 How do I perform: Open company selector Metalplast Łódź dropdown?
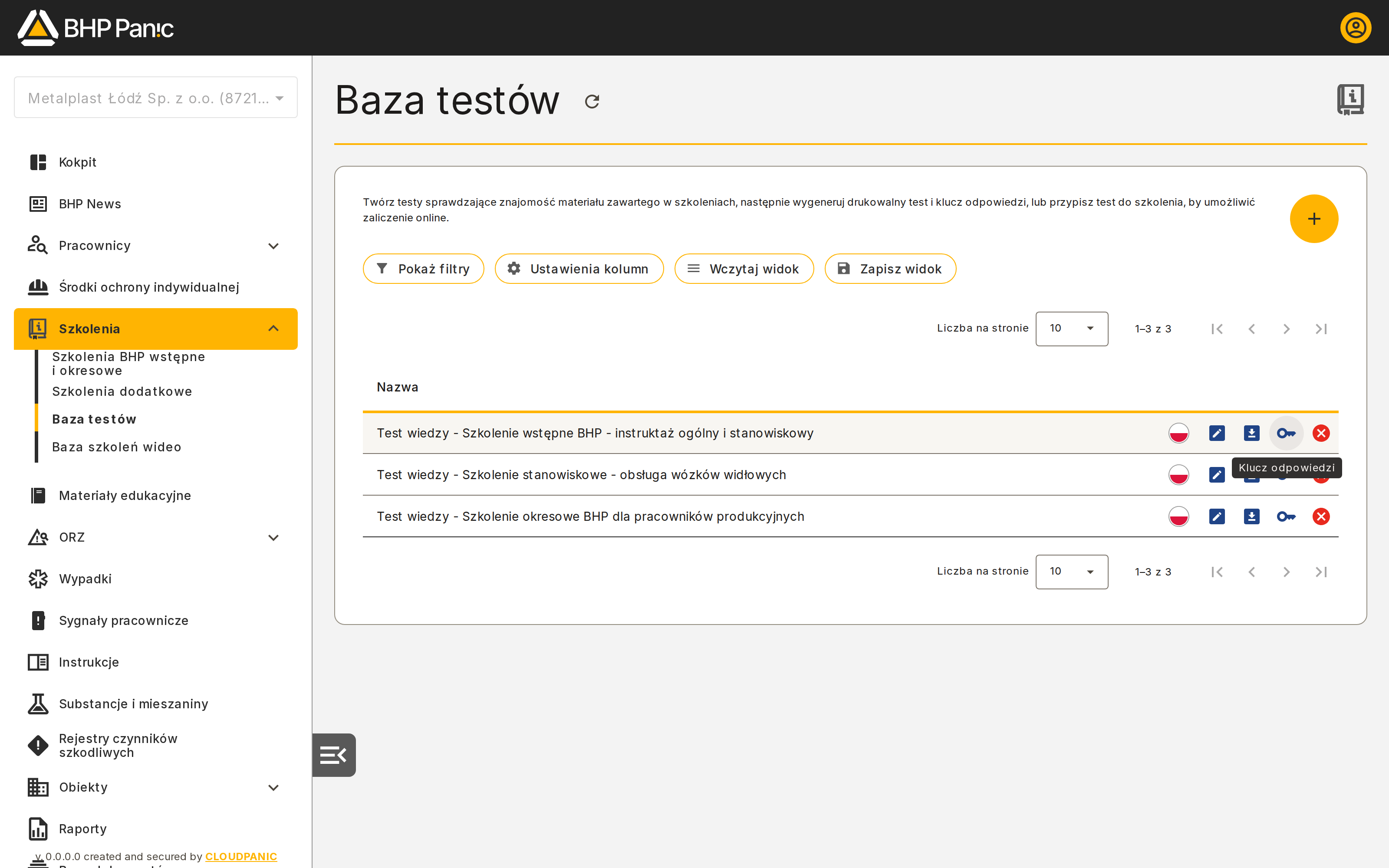[155, 98]
